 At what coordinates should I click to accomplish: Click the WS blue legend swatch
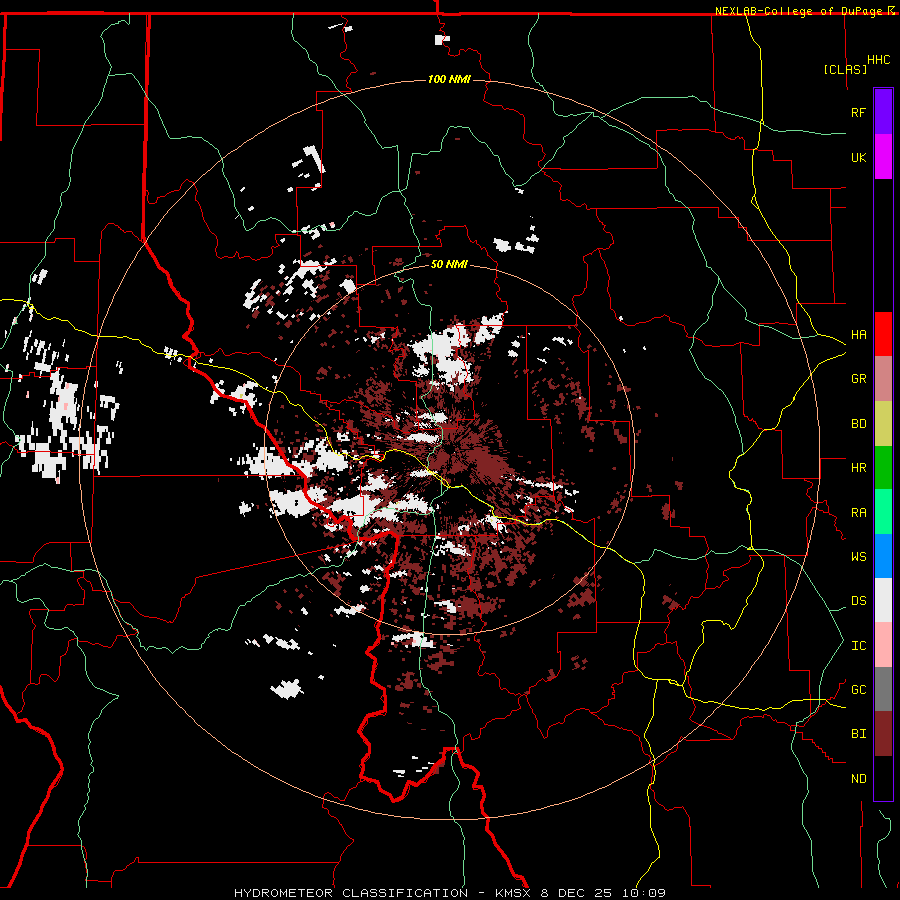point(883,556)
